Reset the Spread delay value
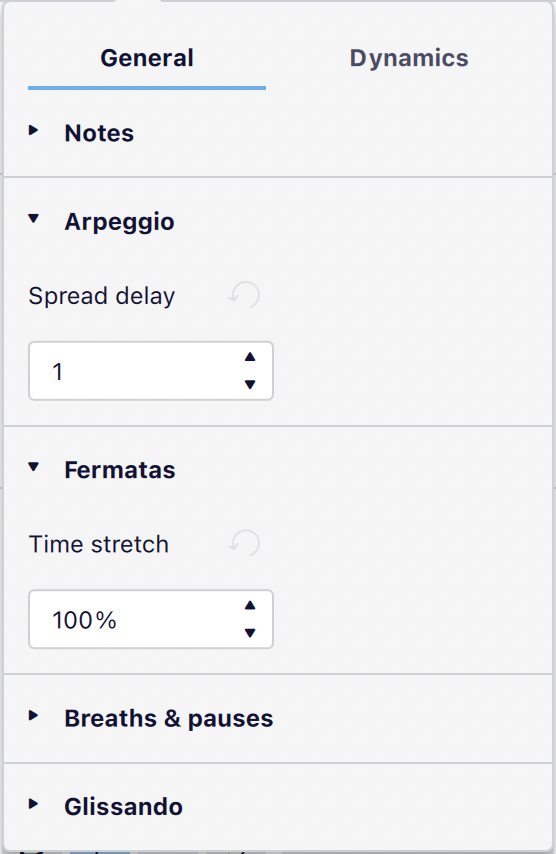This screenshot has height=854, width=556. coord(244,295)
